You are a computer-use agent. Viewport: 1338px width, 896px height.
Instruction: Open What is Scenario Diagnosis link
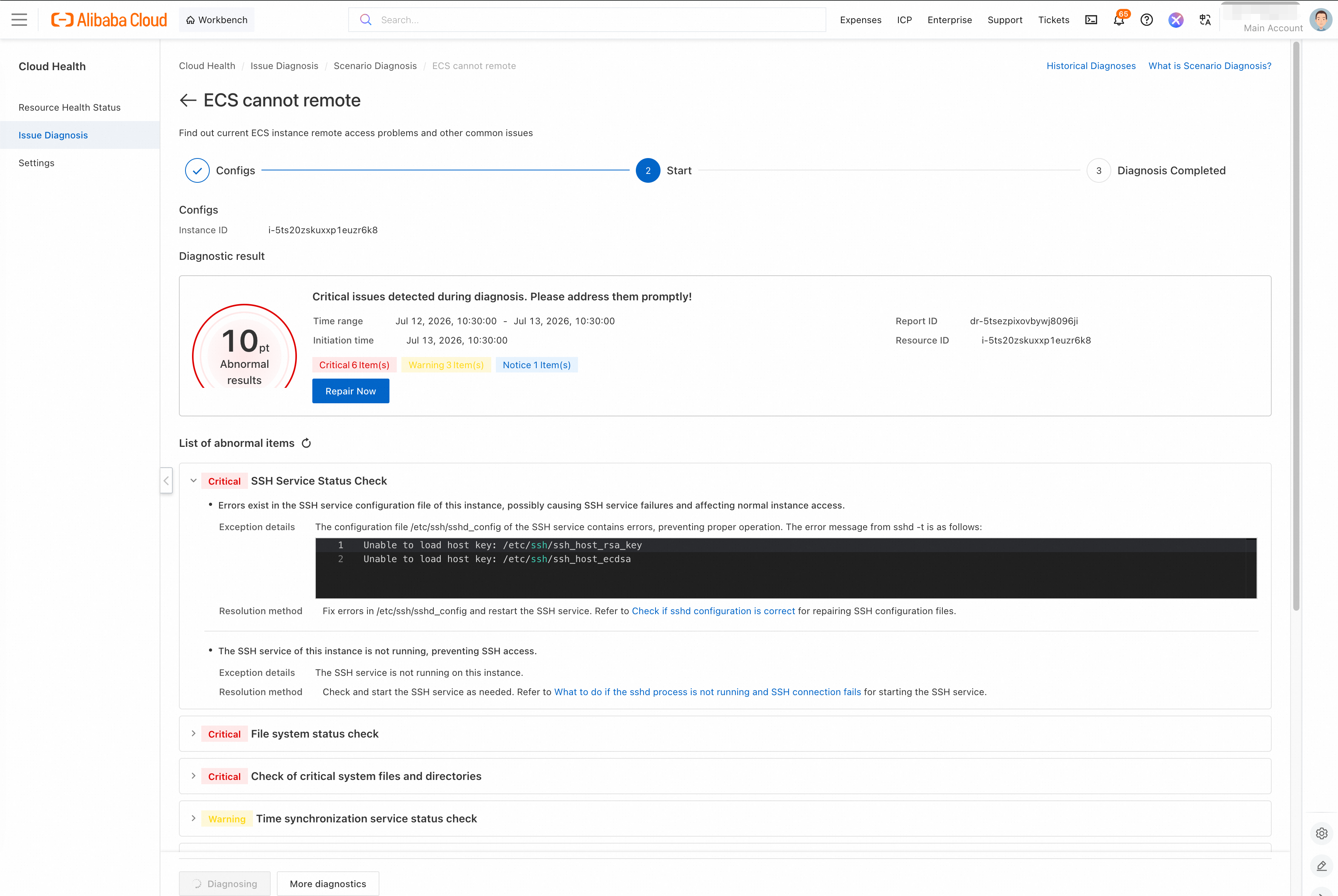[x=1209, y=66]
